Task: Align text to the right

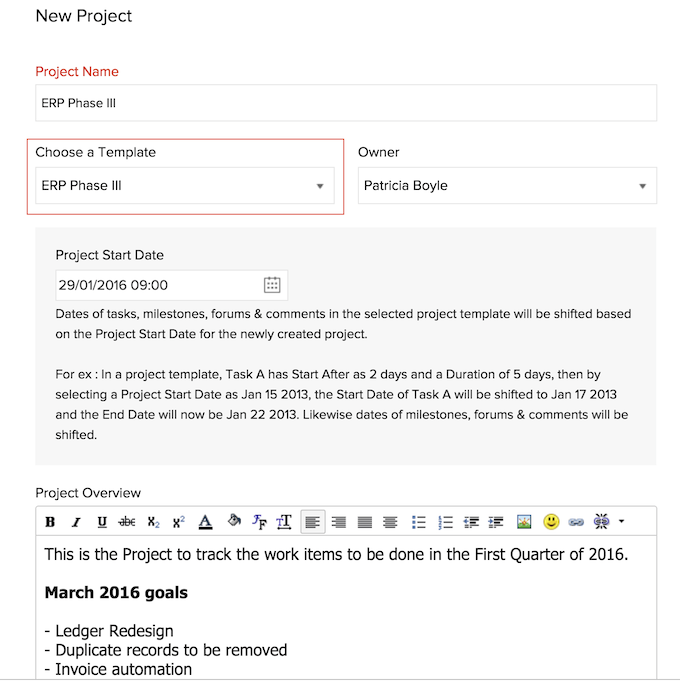Action: coord(339,522)
